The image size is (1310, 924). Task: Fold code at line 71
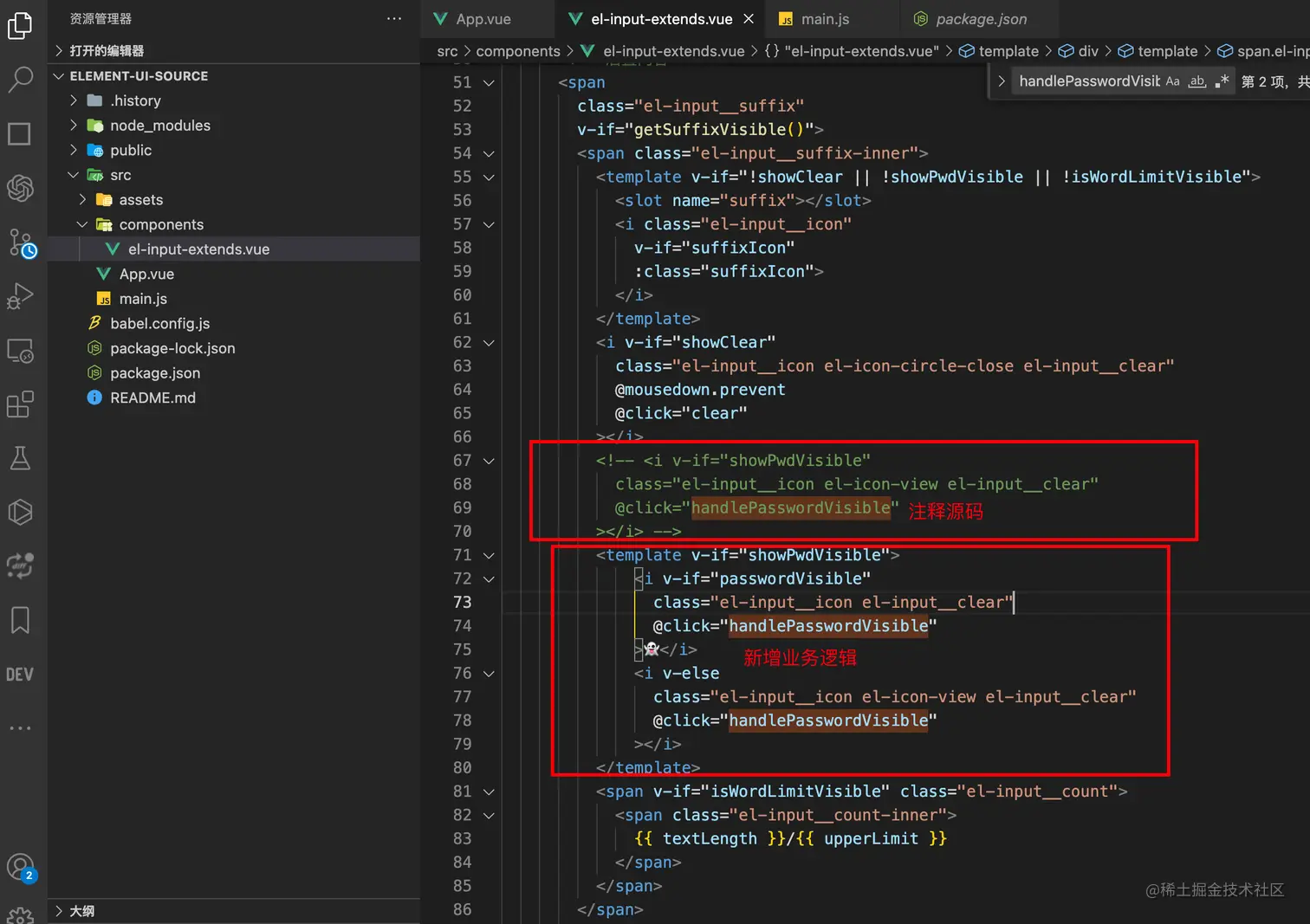489,555
